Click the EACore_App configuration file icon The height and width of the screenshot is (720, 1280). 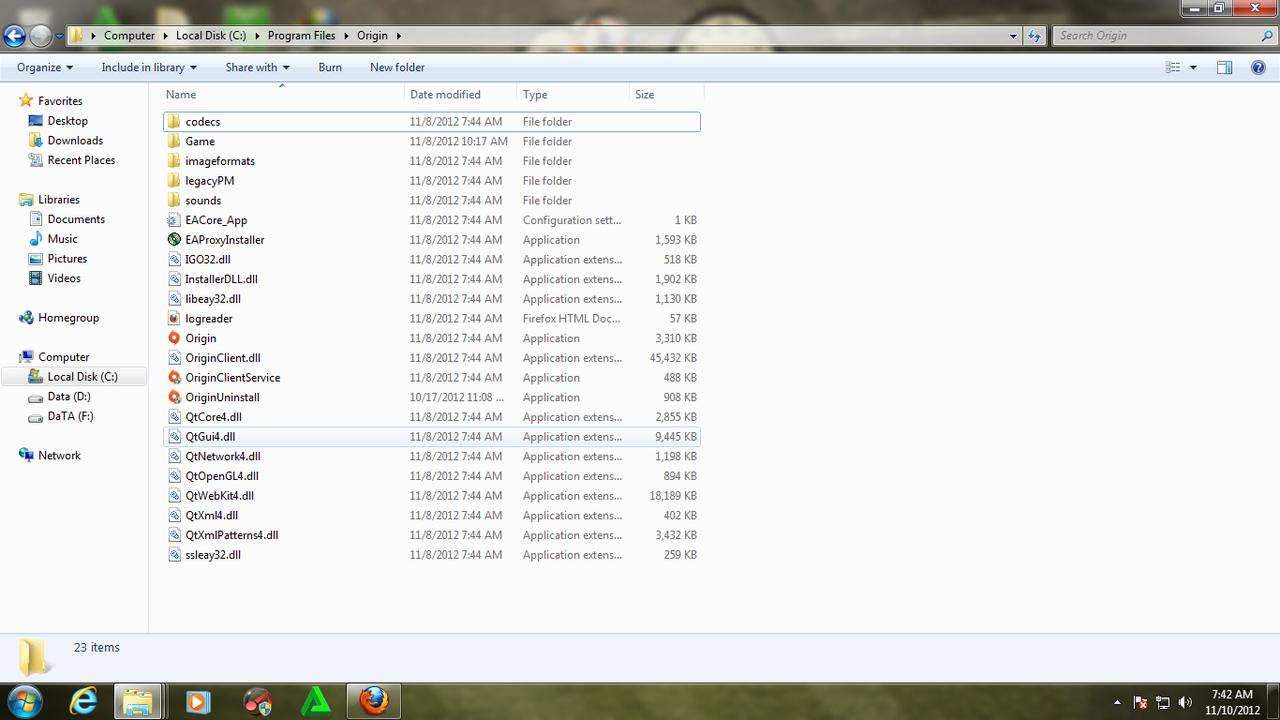(174, 220)
